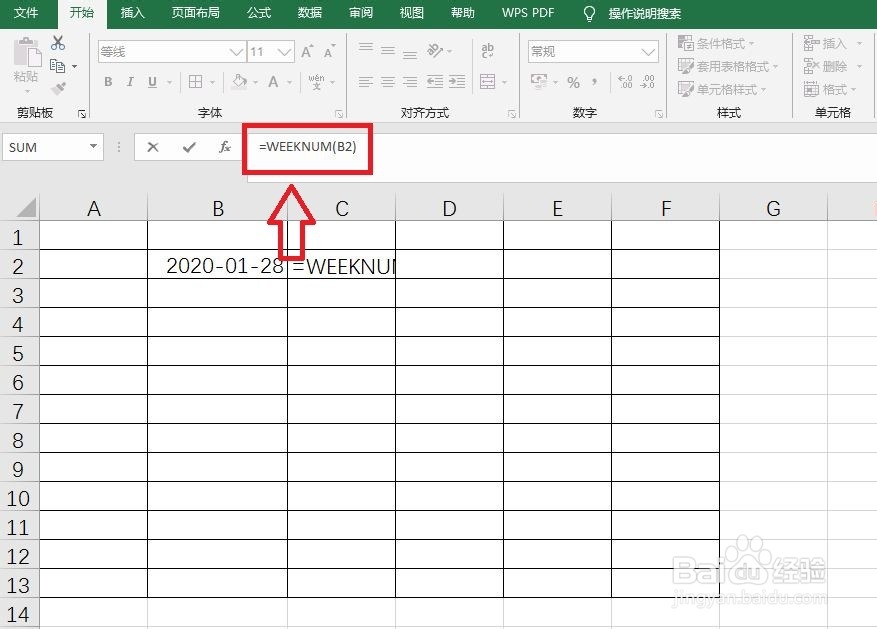Toggle italic formatting I button
Viewport: 877px width, 629px height.
pyautogui.click(x=130, y=82)
